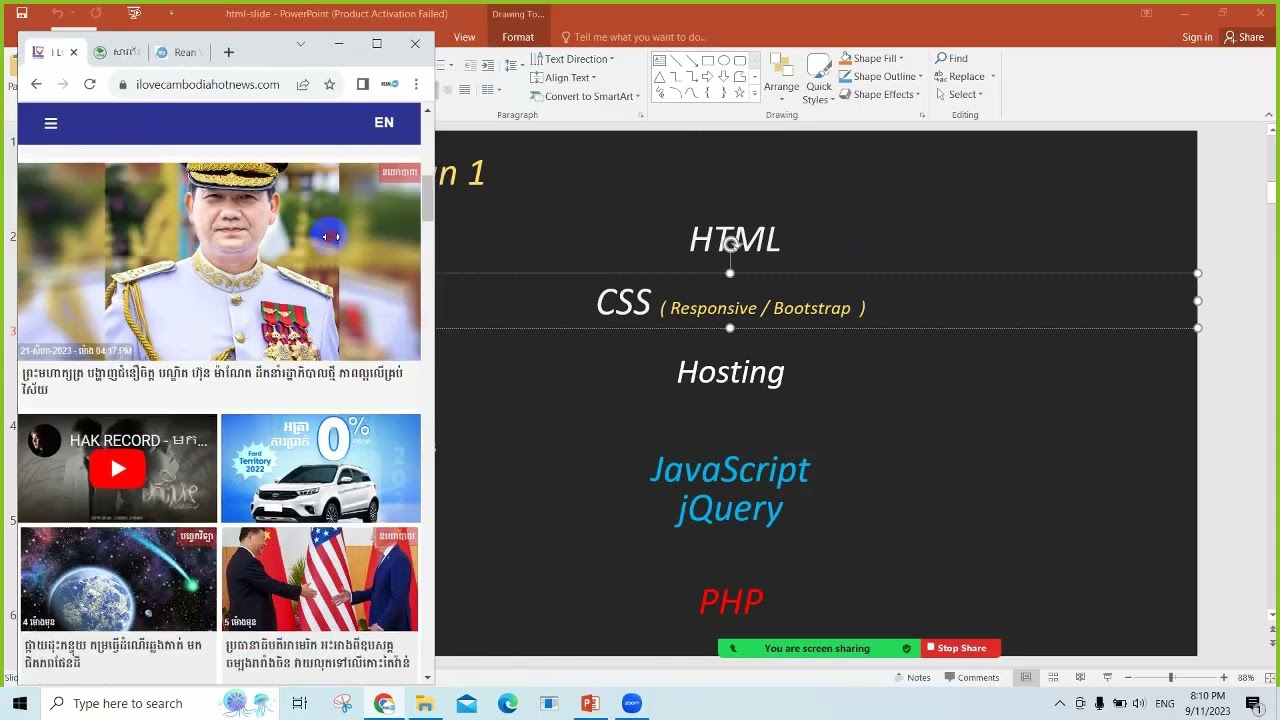Play the HAK RECORD YouTube video
1280x720 pixels.
coord(118,468)
